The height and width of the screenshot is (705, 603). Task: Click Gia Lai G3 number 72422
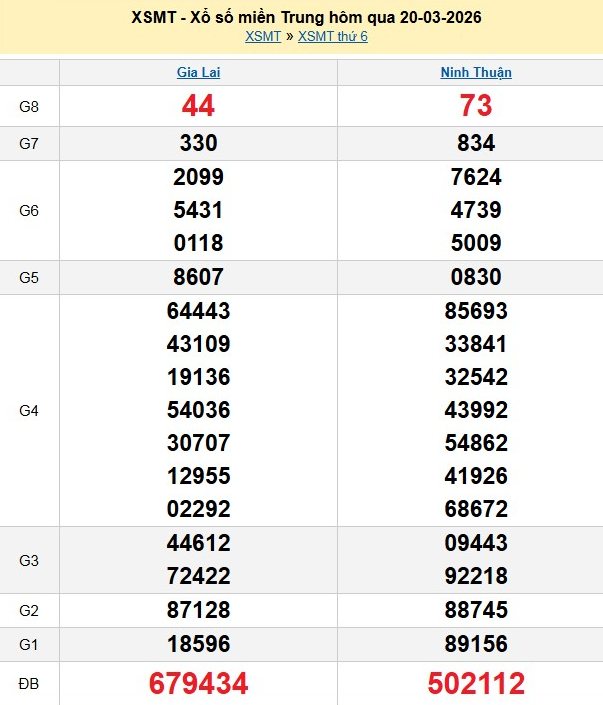[198, 576]
